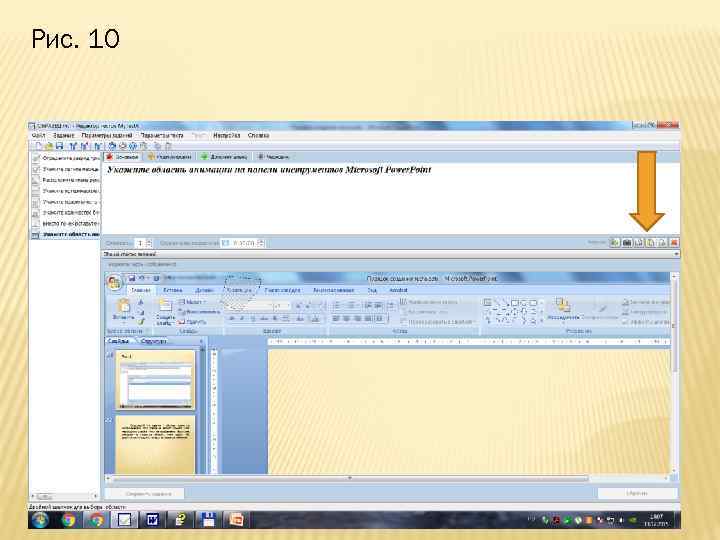The width and height of the screenshot is (720, 540).
Task: Open the first Chrome taskbar icon
Action: (69, 520)
